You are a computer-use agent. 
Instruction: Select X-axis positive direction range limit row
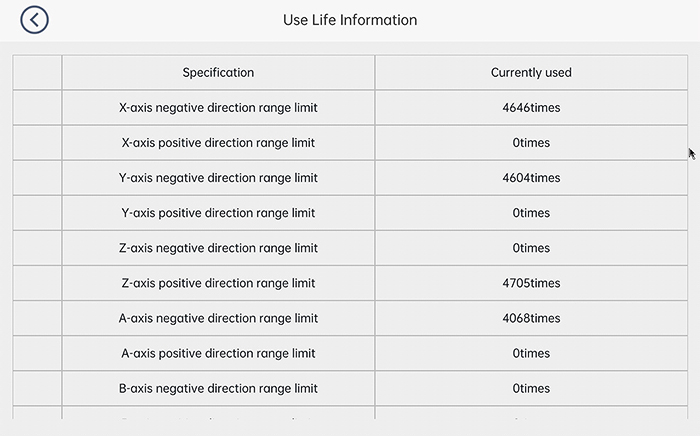coord(218,143)
